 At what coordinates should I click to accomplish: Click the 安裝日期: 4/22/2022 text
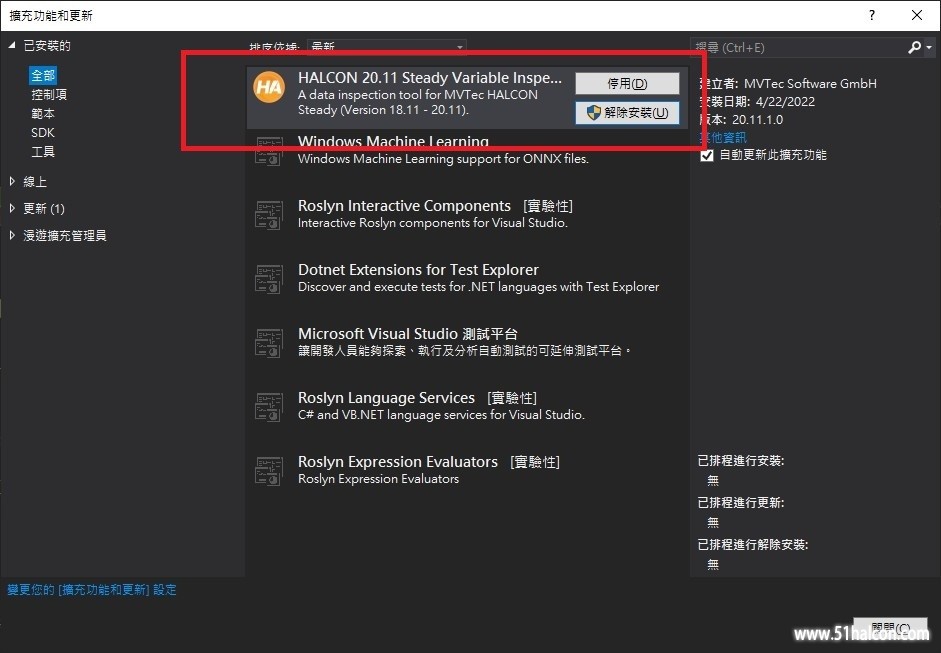click(x=757, y=101)
